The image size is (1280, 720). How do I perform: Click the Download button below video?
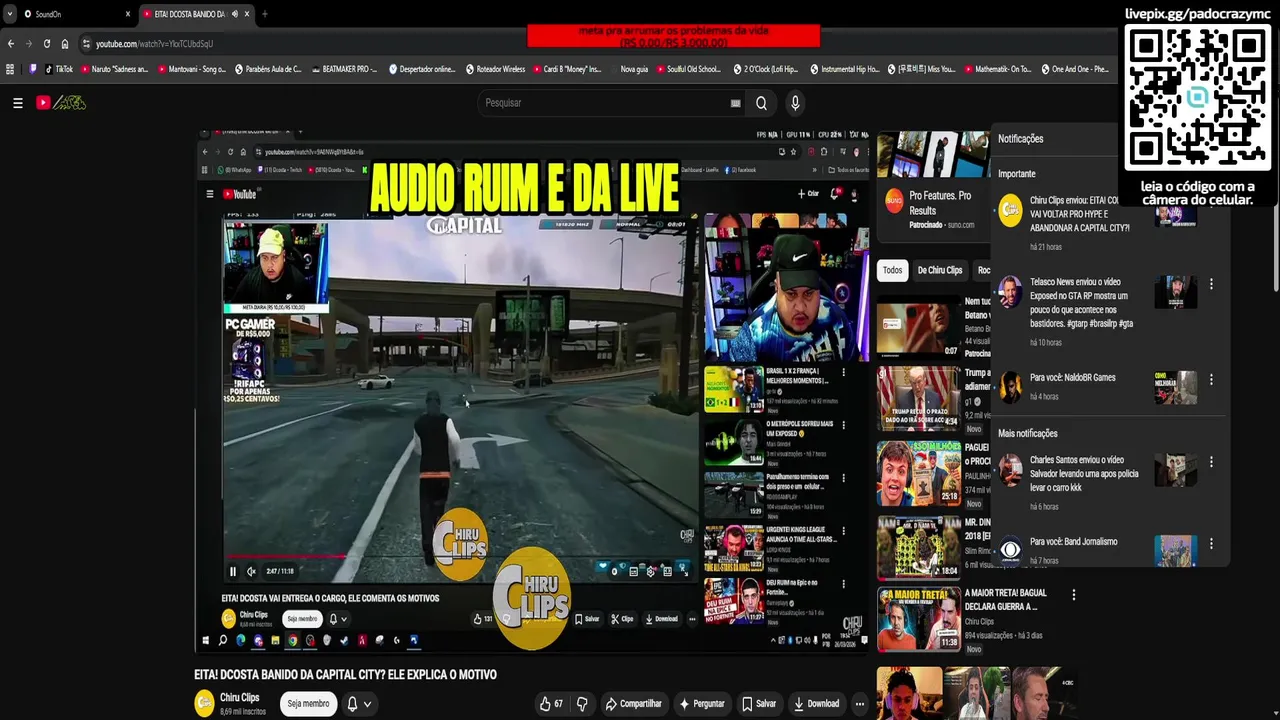[x=816, y=704]
